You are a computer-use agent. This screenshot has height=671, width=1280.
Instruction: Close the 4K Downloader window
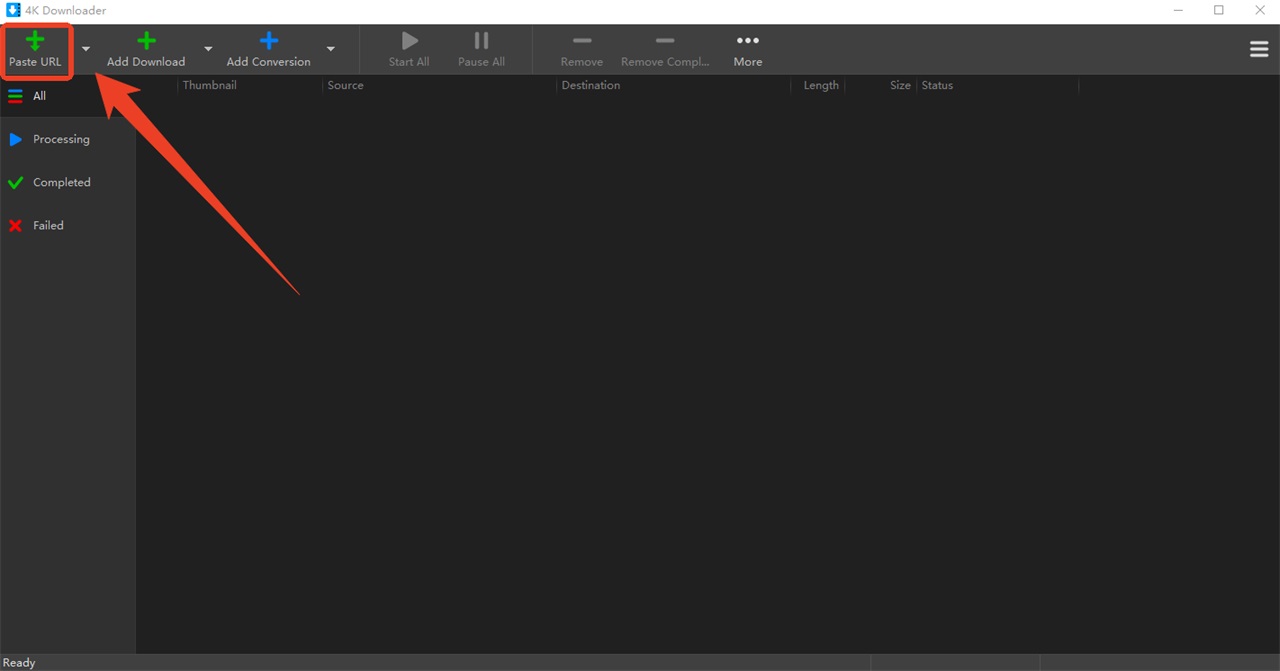[1259, 11]
